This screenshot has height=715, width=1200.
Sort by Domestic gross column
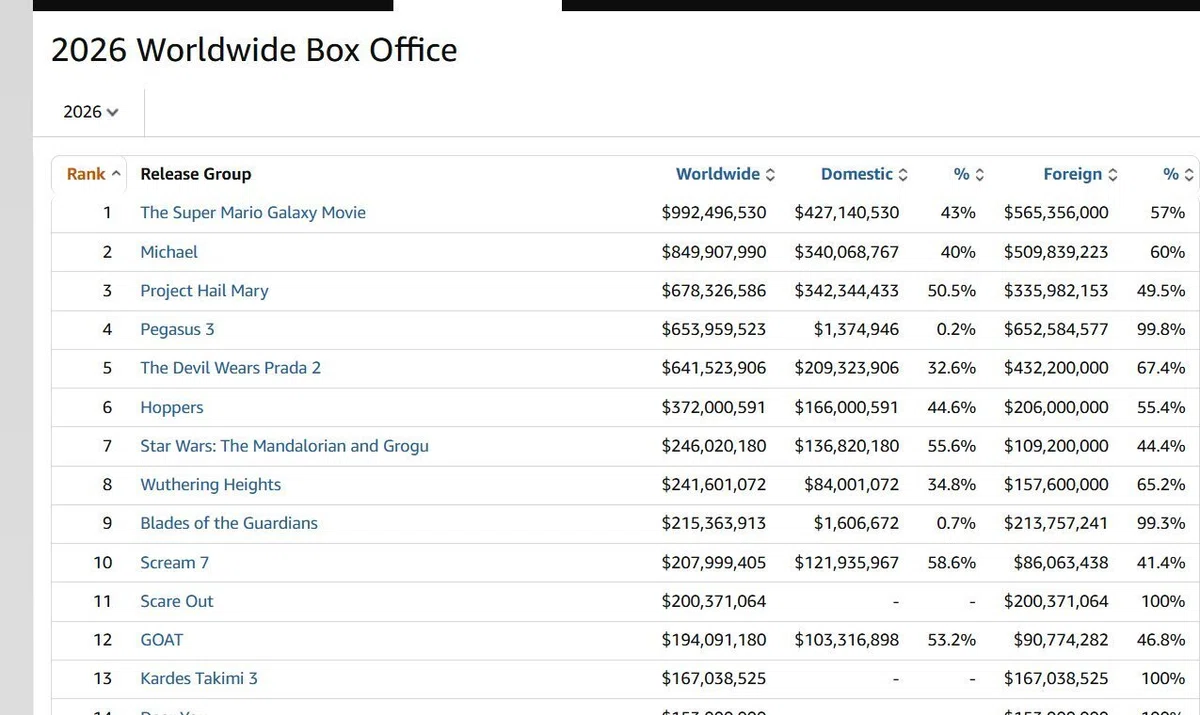coord(864,174)
